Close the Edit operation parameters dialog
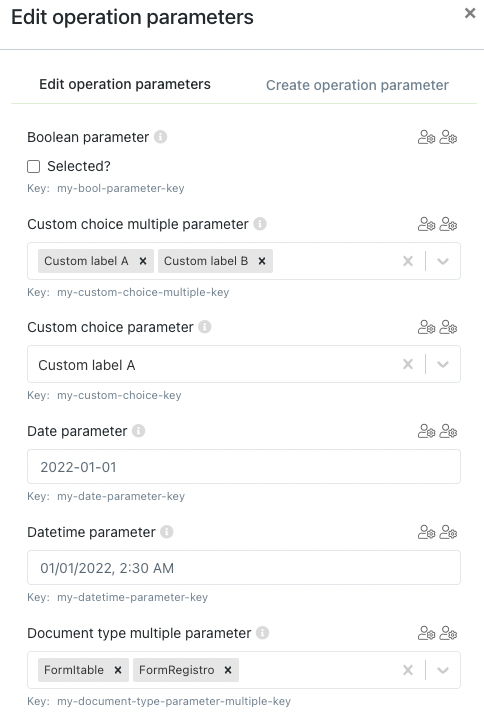The height and width of the screenshot is (715, 484). pos(470,13)
